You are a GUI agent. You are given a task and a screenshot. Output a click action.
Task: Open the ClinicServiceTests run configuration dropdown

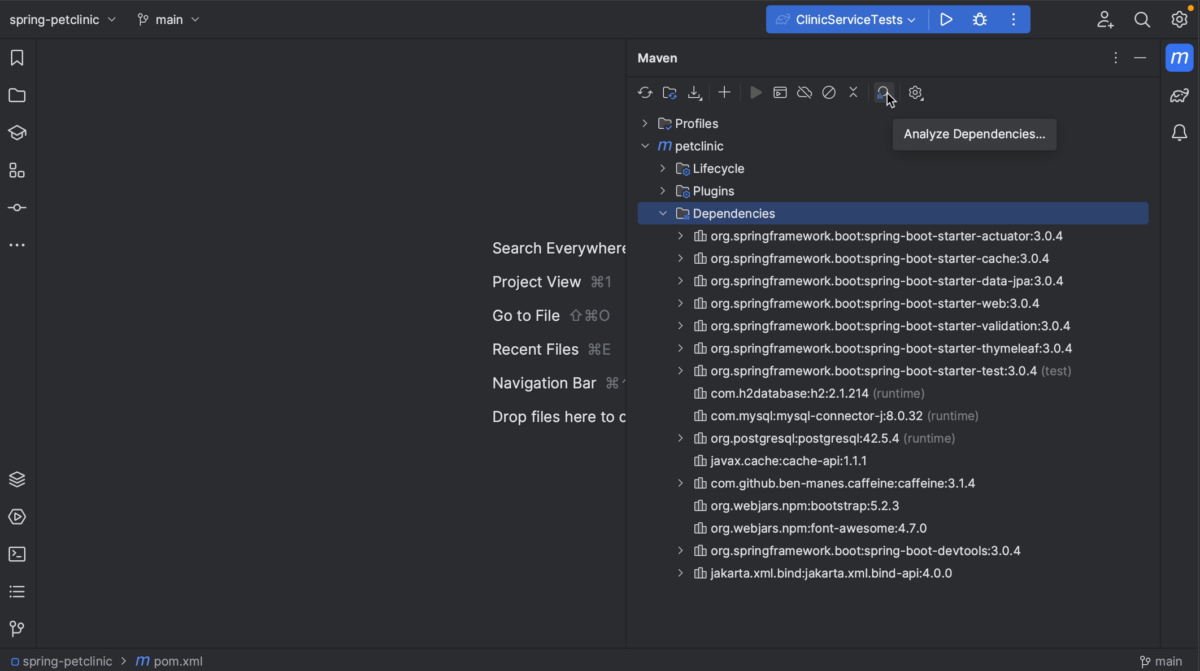(x=846, y=18)
